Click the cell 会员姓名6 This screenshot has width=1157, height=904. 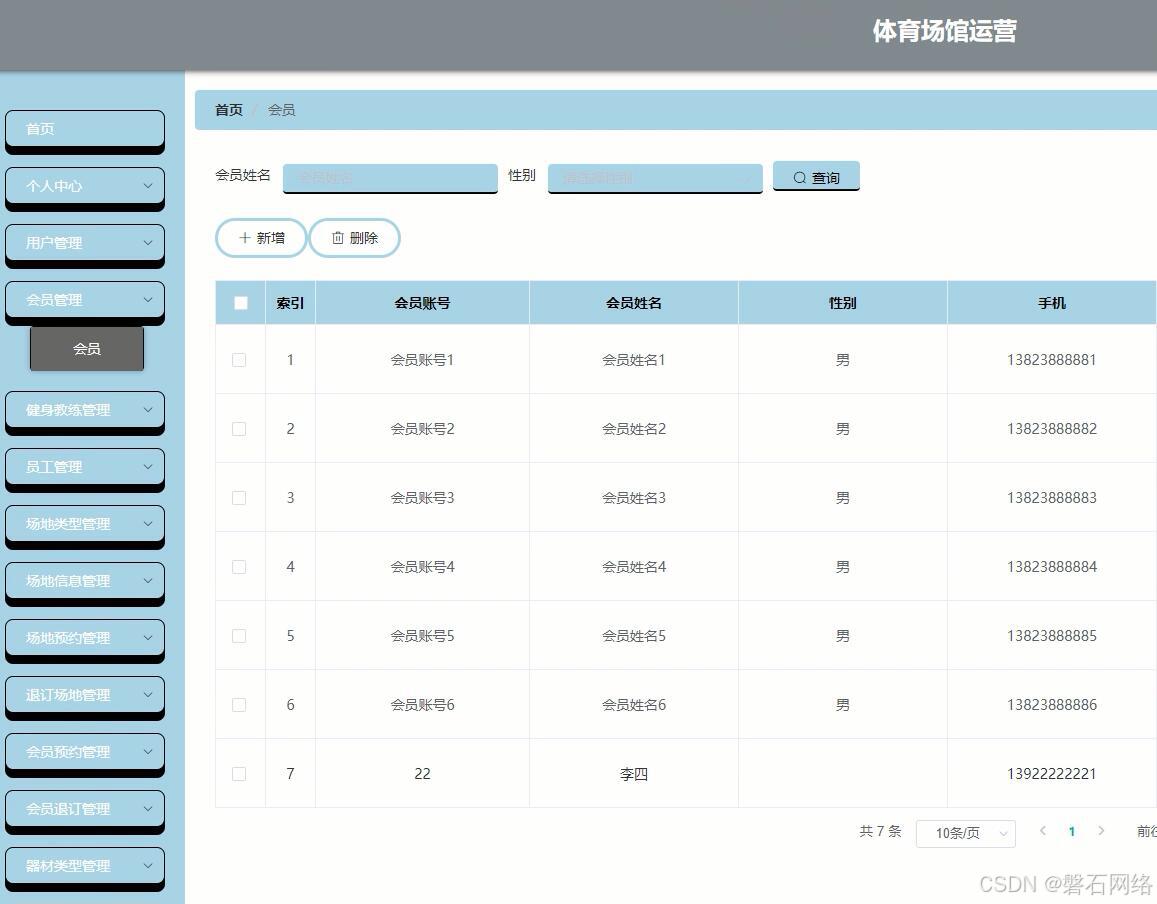(634, 705)
